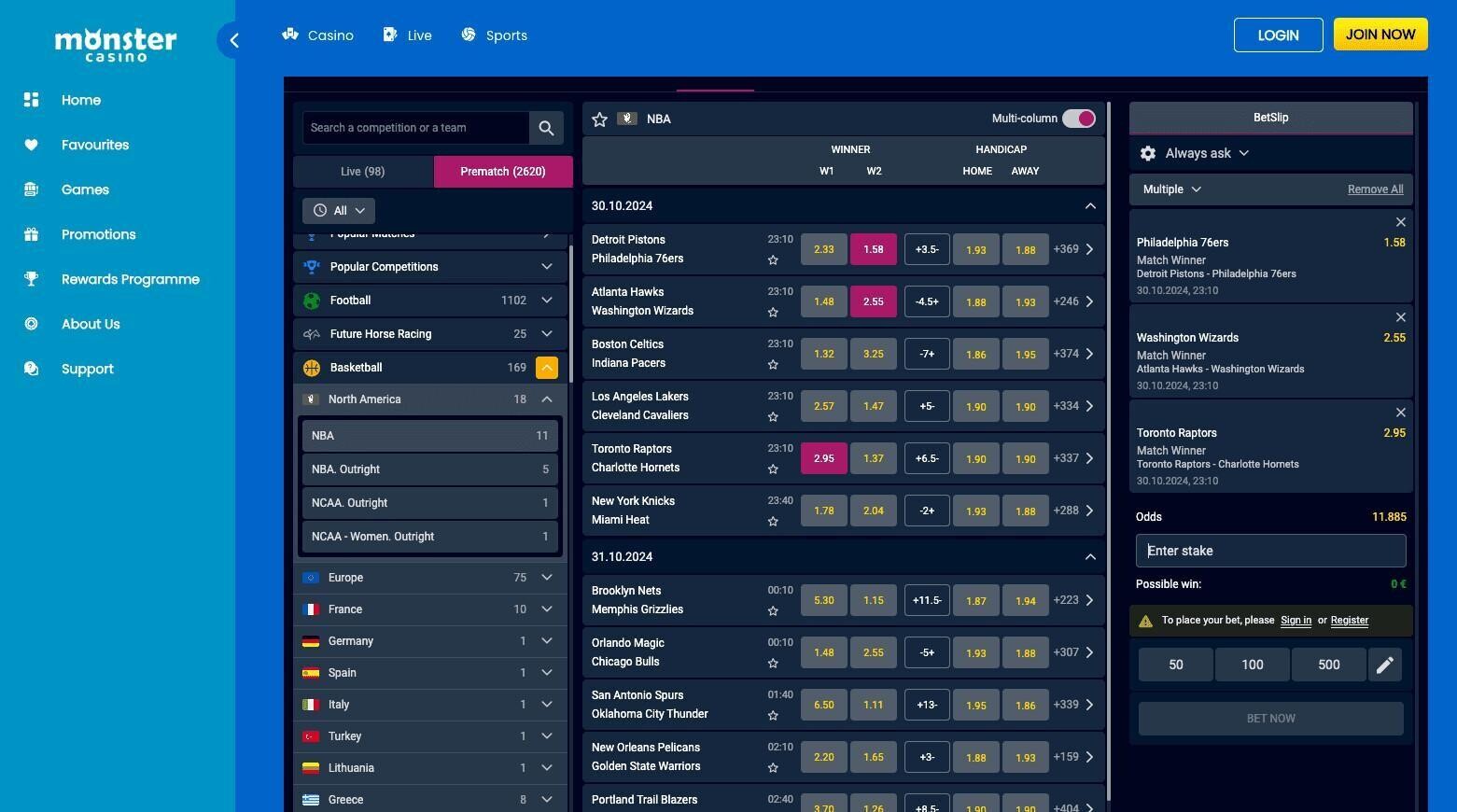Open the Casino top menu

[x=317, y=35]
